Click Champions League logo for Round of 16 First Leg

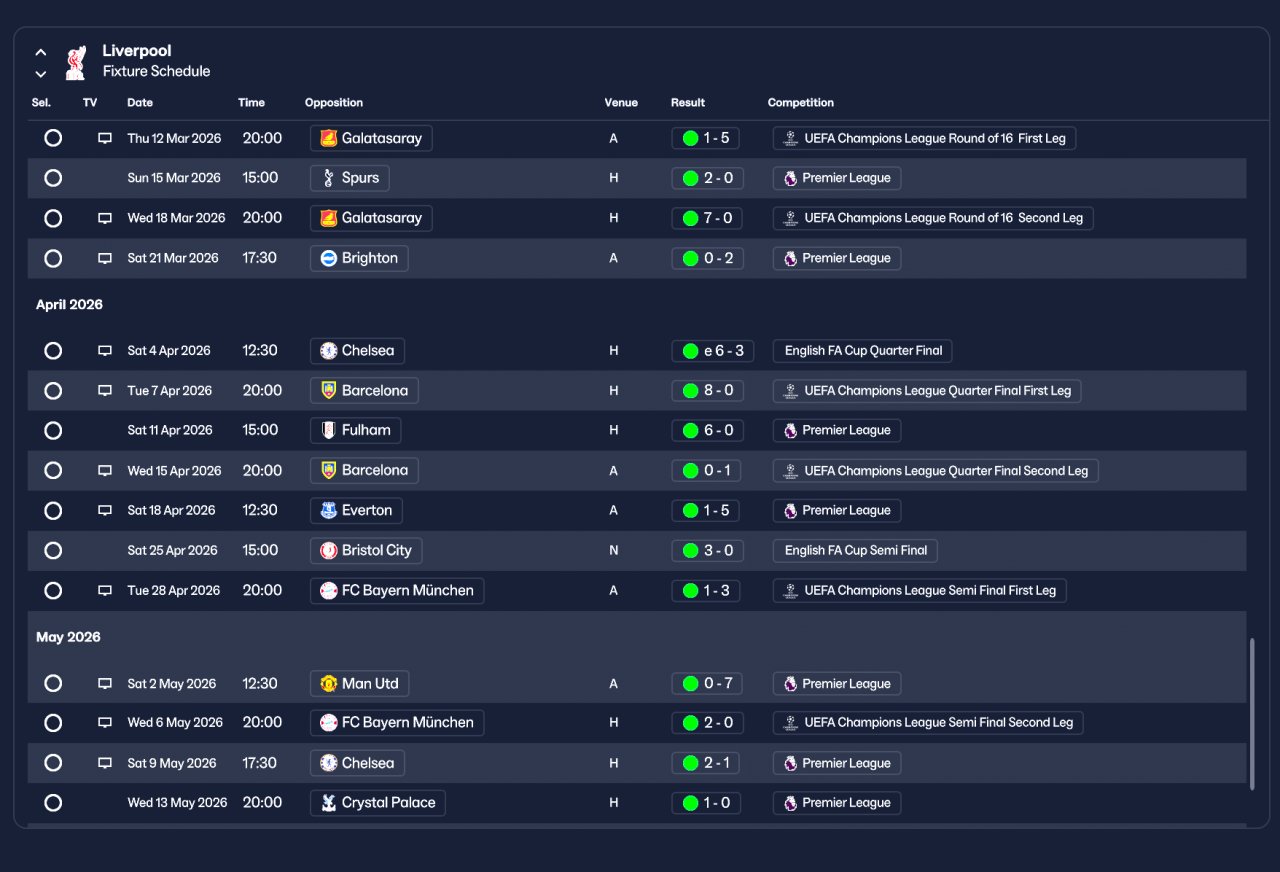pyautogui.click(x=791, y=138)
